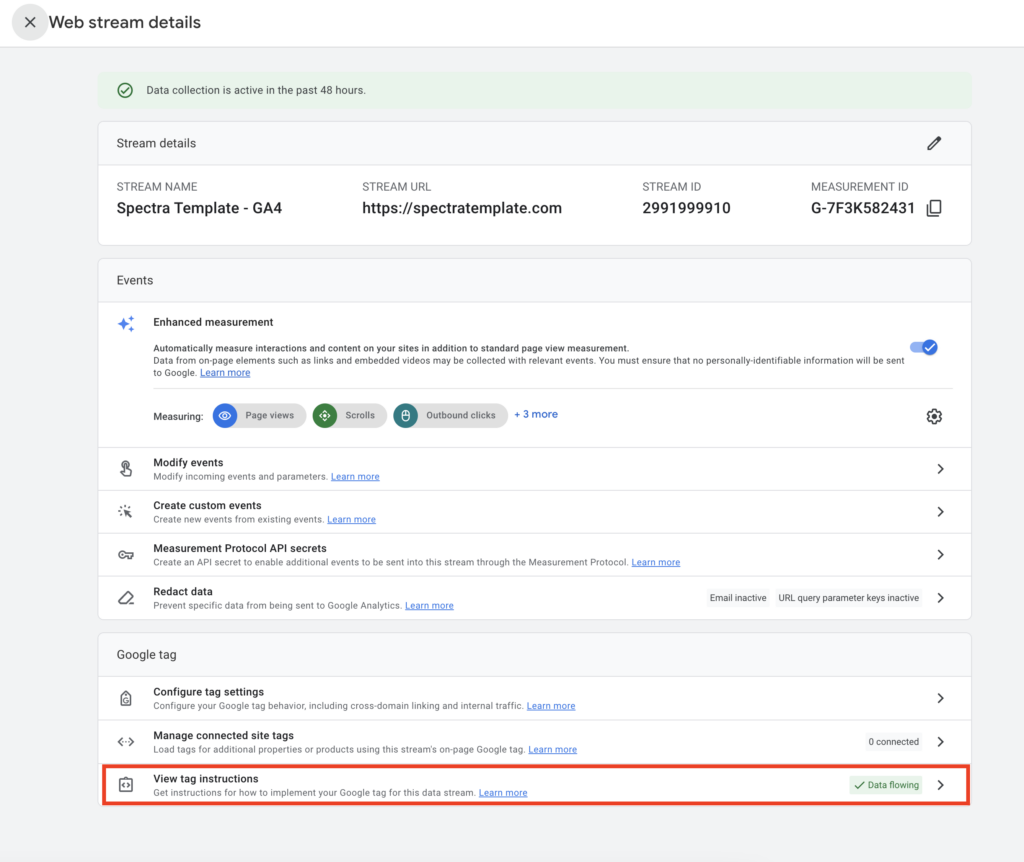Screen dimensions: 1024x862
Task: Open Learn more for Configure tag settings
Action: pyautogui.click(x=551, y=706)
